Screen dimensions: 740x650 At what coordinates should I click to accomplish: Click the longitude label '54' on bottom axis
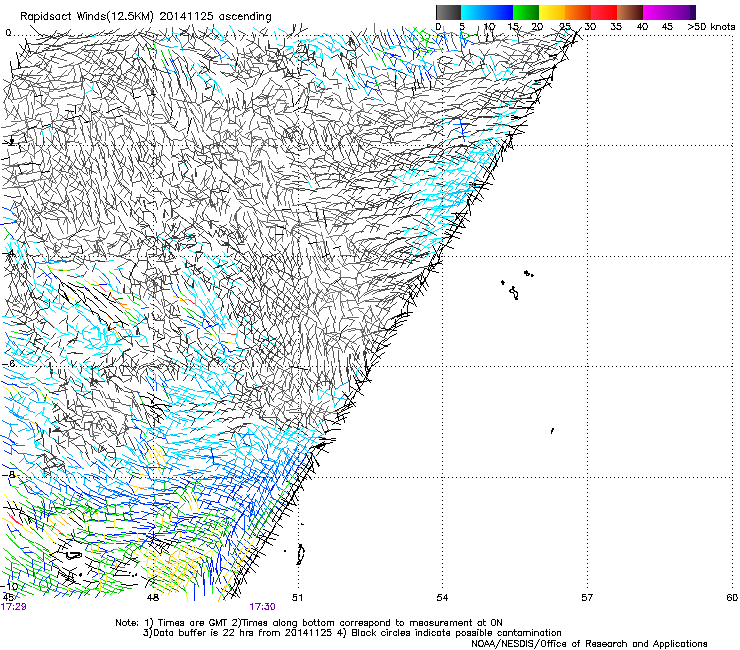click(442, 598)
